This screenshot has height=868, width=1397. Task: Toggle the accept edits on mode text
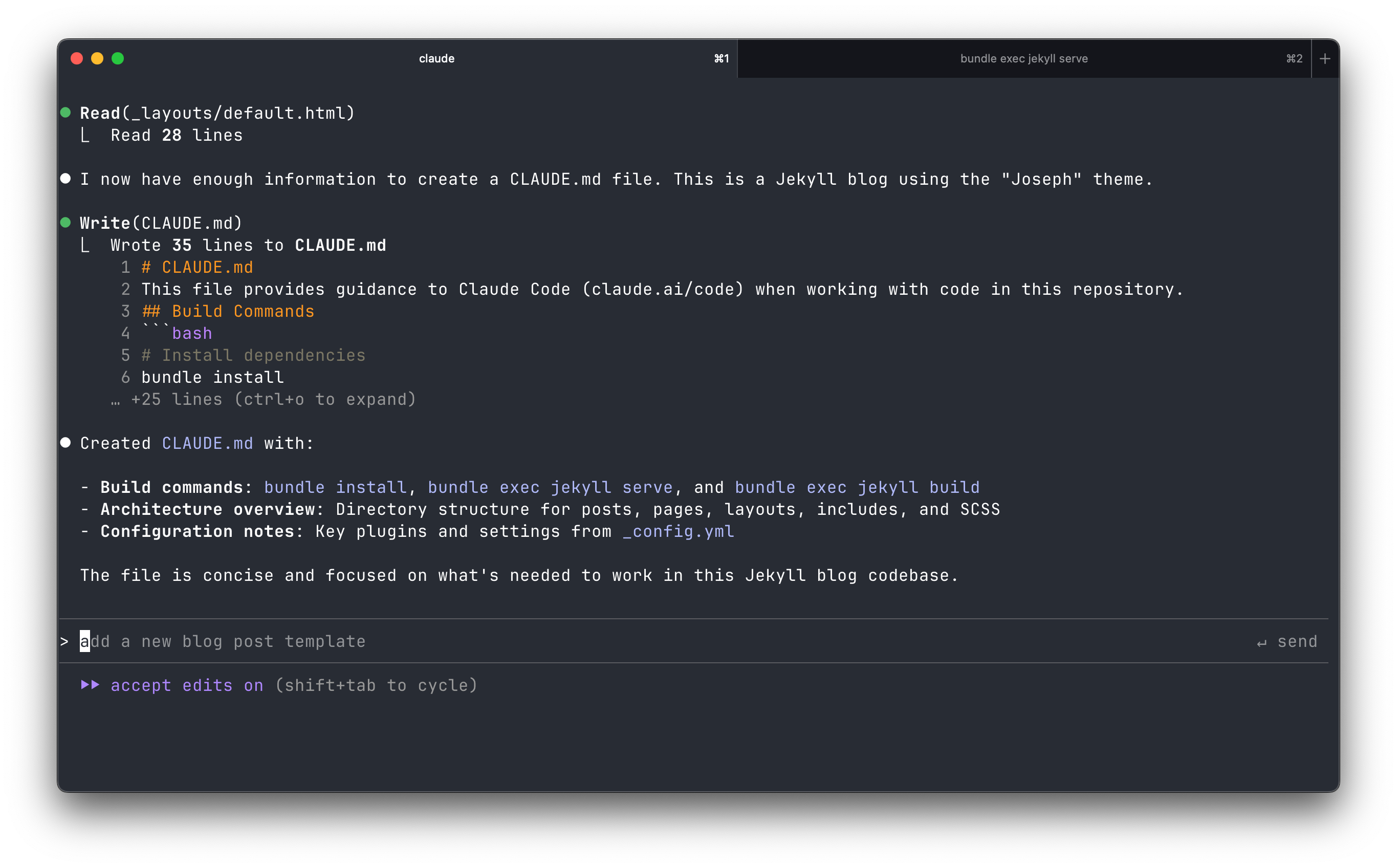[x=187, y=685]
